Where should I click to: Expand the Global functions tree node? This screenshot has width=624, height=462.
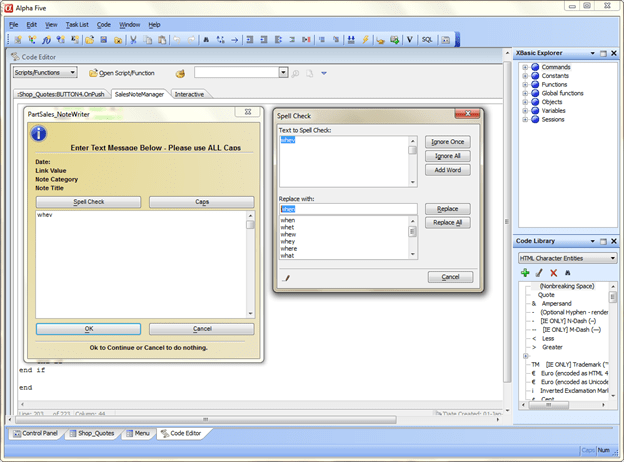tap(525, 93)
